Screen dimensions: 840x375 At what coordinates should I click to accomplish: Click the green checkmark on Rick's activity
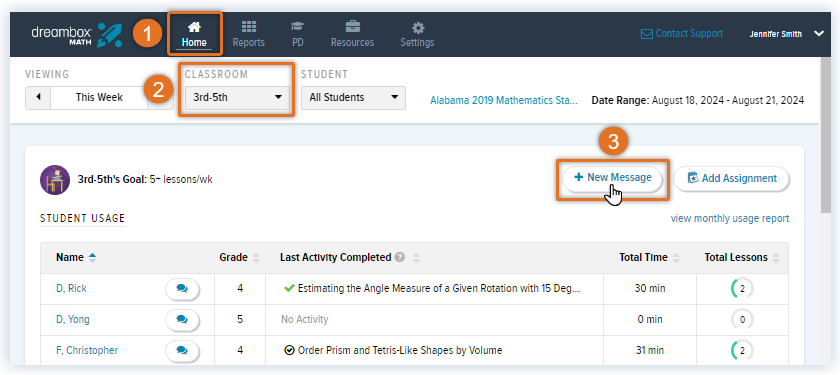289,288
